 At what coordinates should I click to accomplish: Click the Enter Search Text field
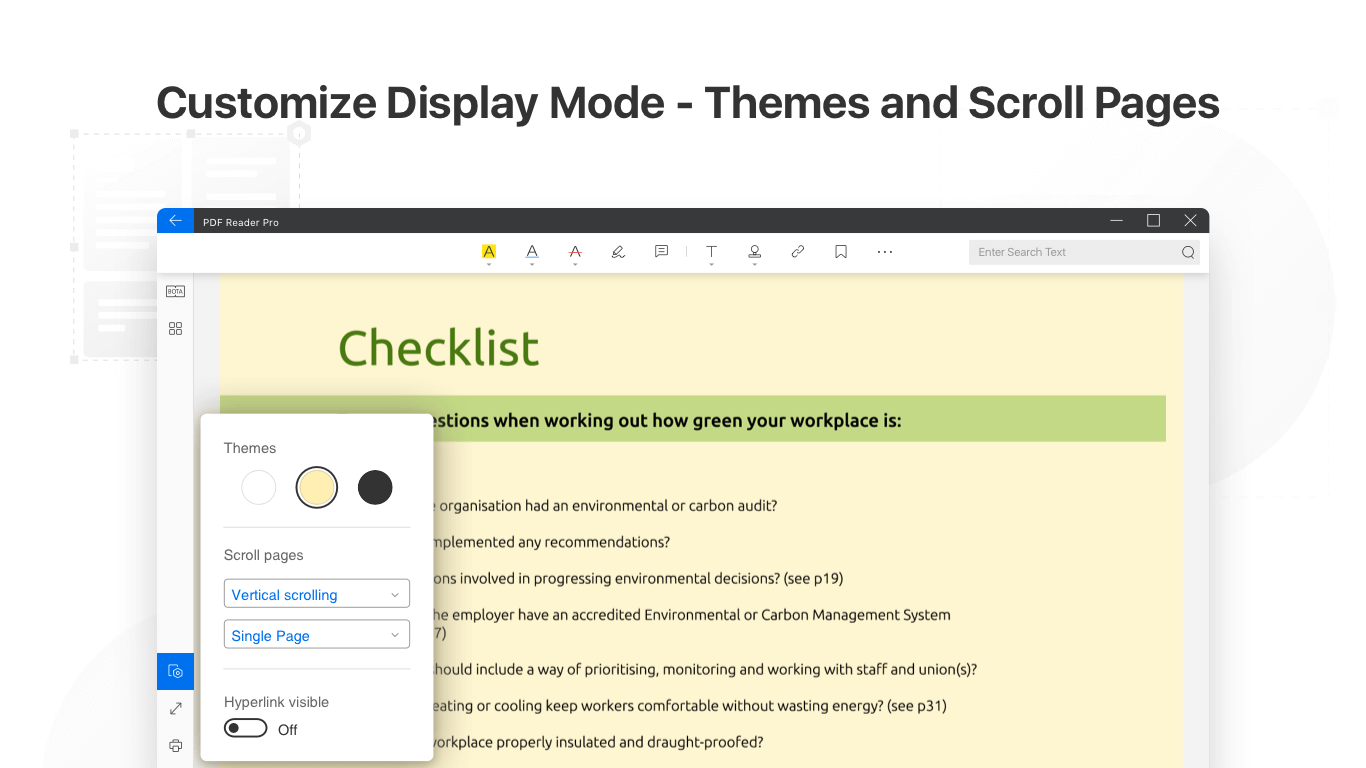coord(1075,252)
